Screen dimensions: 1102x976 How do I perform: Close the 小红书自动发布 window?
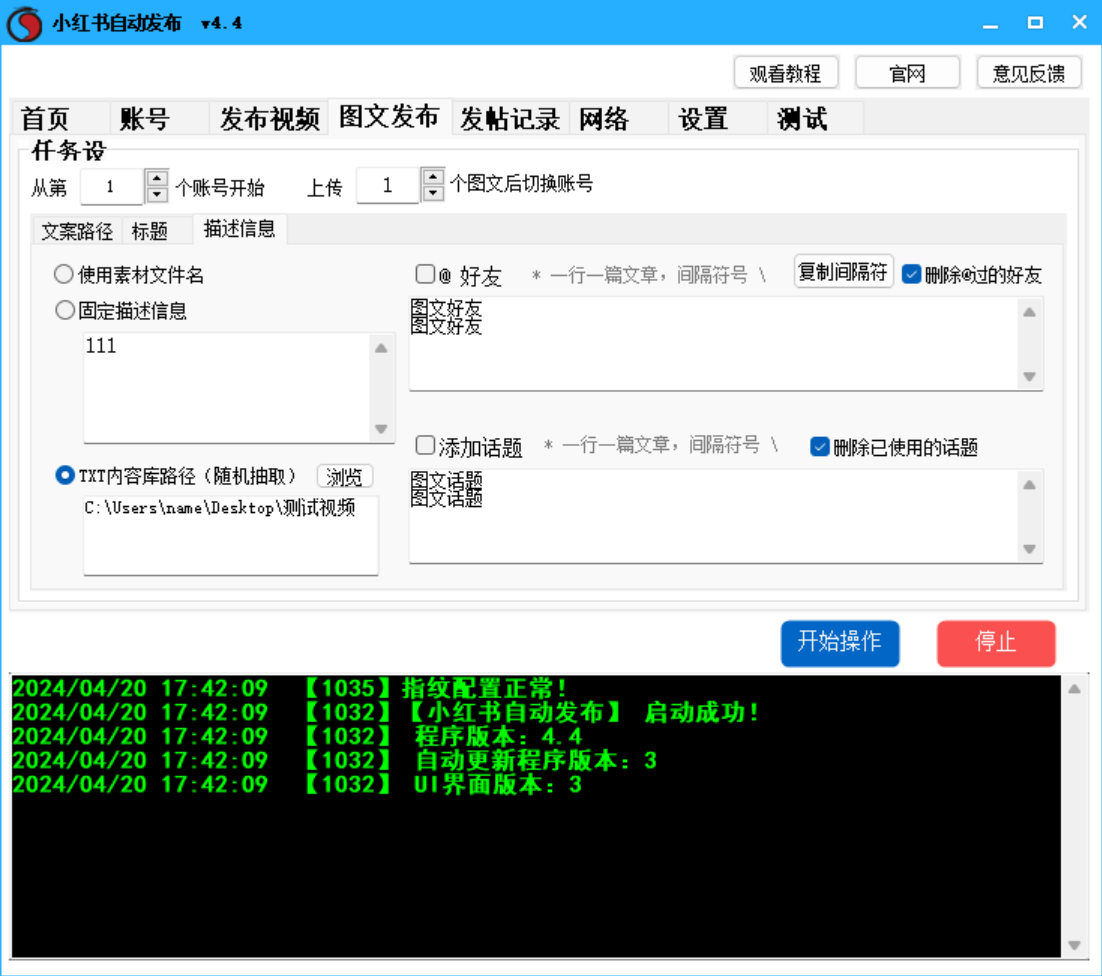pyautogui.click(x=1080, y=23)
